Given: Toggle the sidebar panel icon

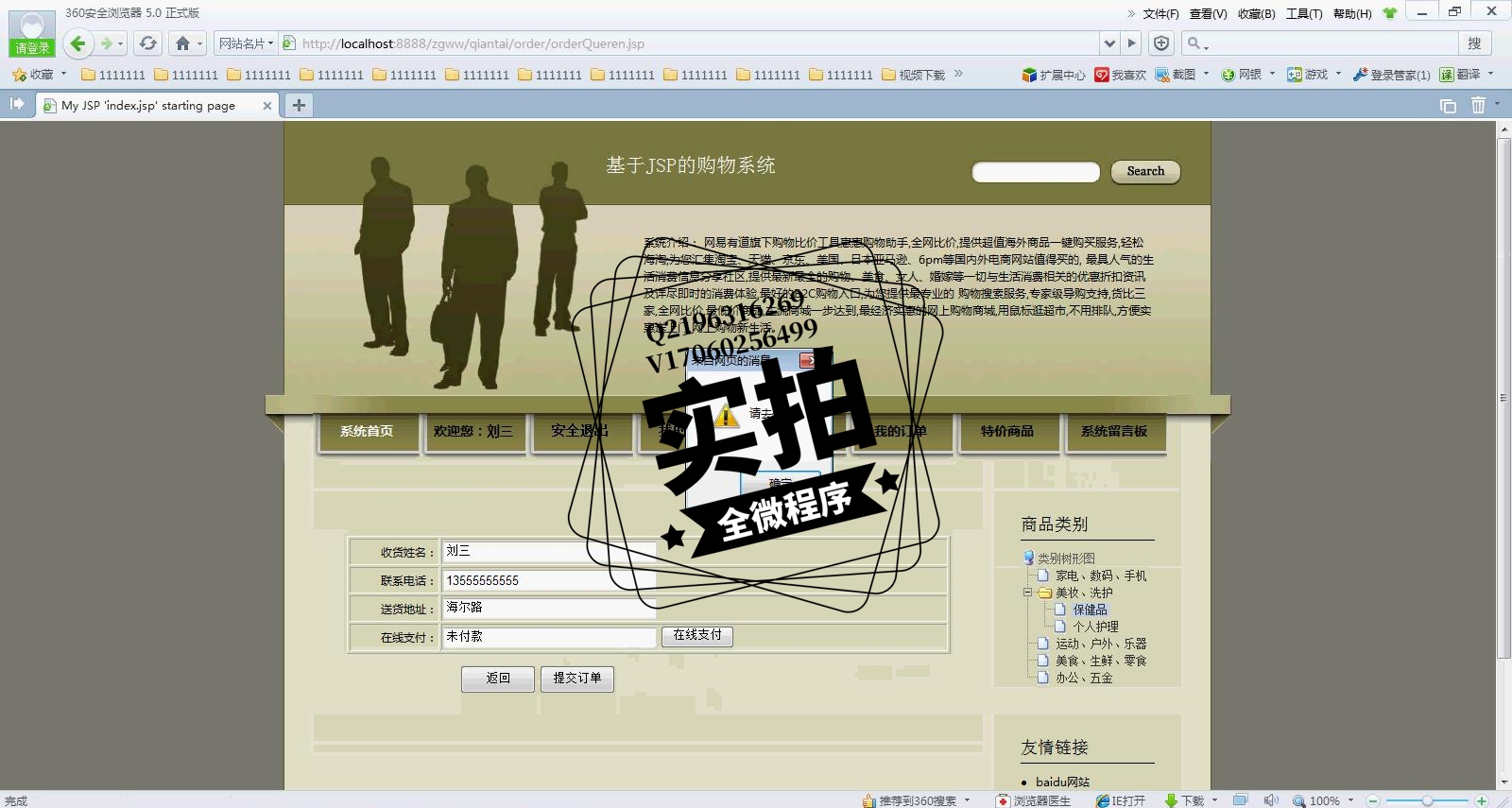Looking at the screenshot, I should 17,104.
